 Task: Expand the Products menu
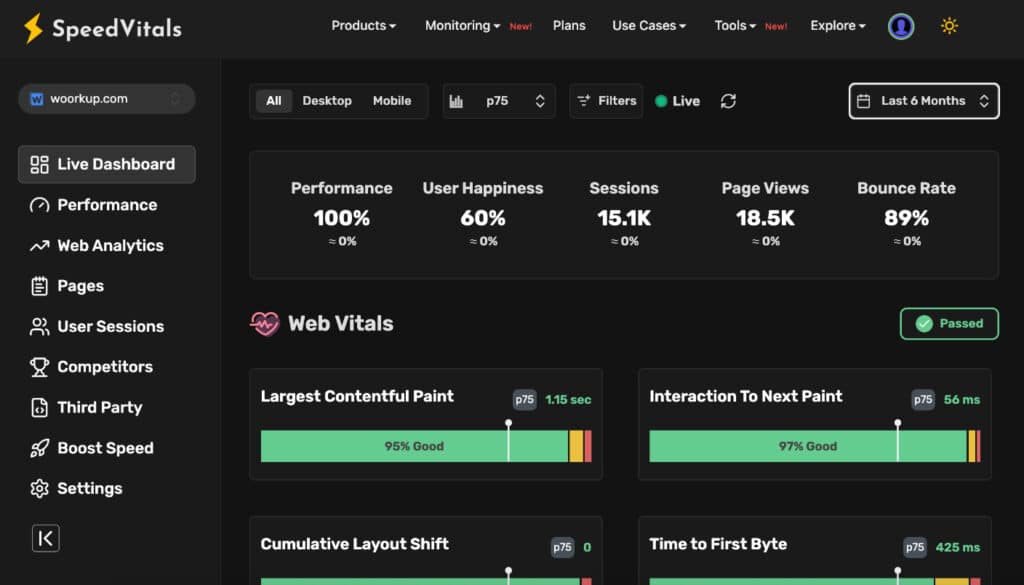[x=363, y=25]
